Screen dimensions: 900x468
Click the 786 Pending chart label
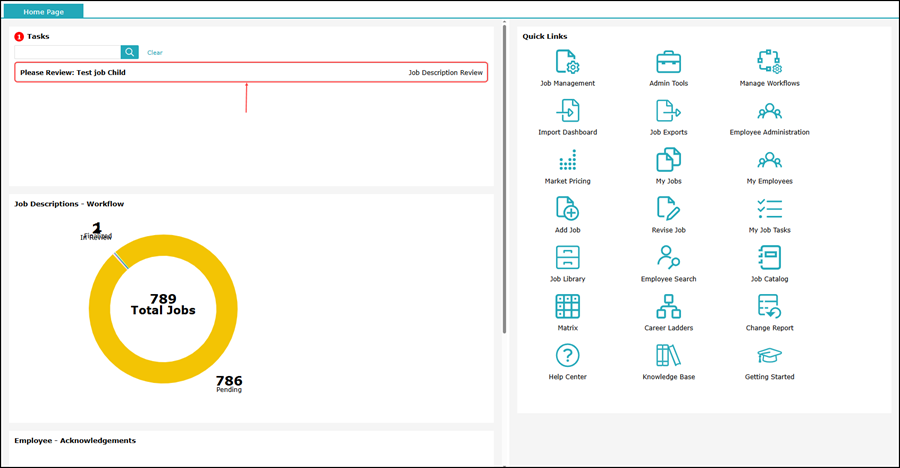pos(229,384)
